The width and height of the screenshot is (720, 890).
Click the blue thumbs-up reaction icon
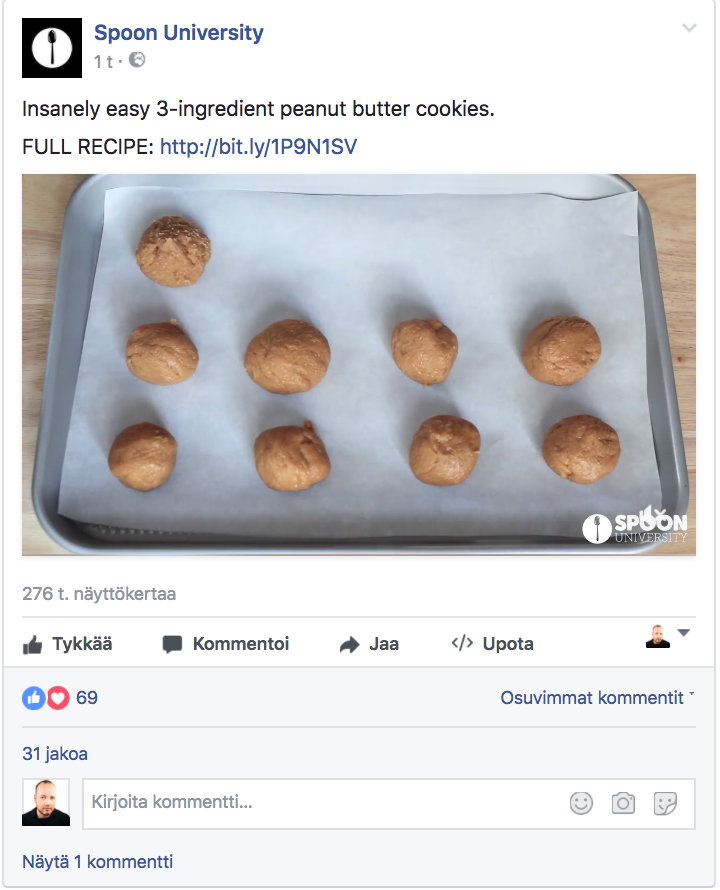34,698
